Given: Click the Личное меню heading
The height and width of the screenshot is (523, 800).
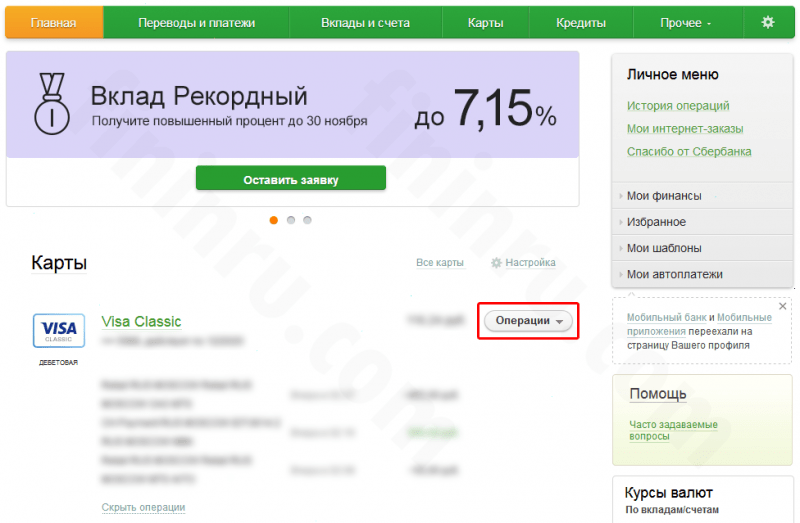Looking at the screenshot, I should (672, 74).
